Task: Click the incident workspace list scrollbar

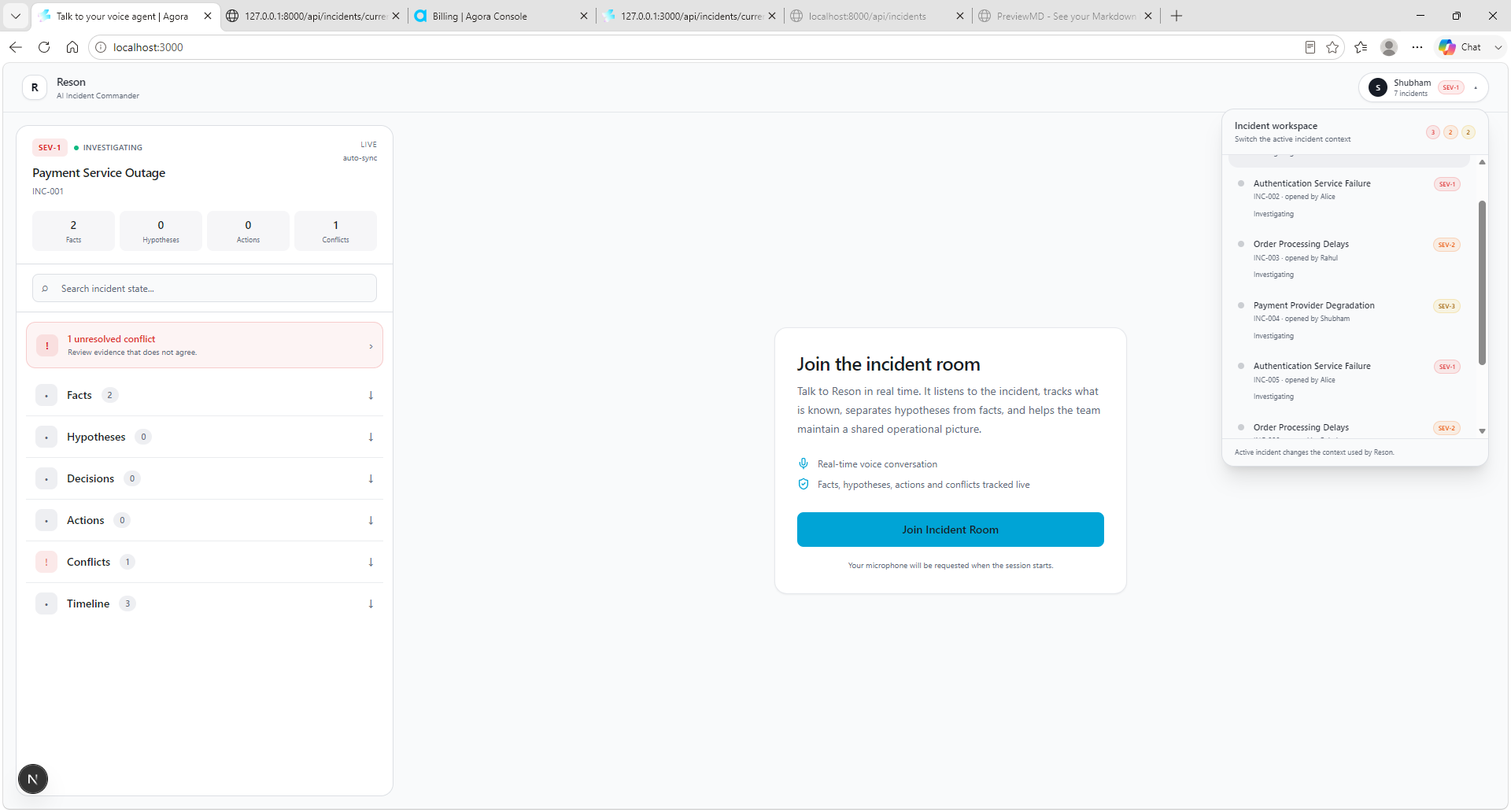Action: coord(1482,283)
